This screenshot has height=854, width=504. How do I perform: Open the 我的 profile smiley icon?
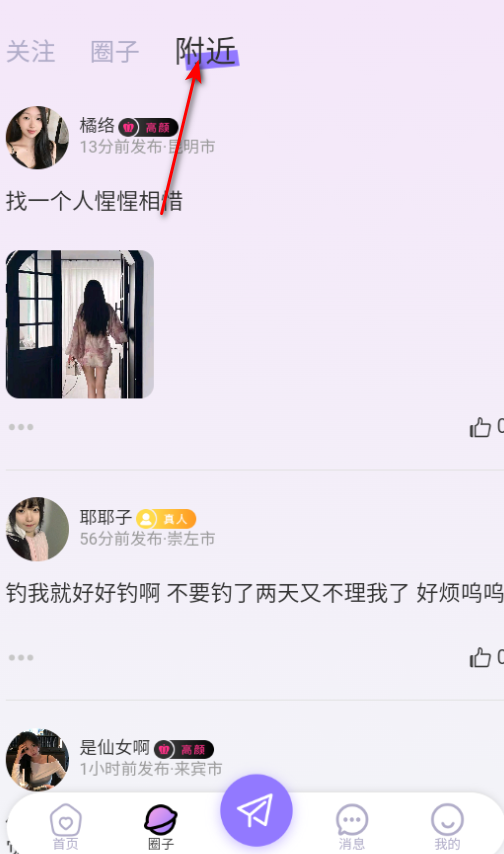(447, 827)
